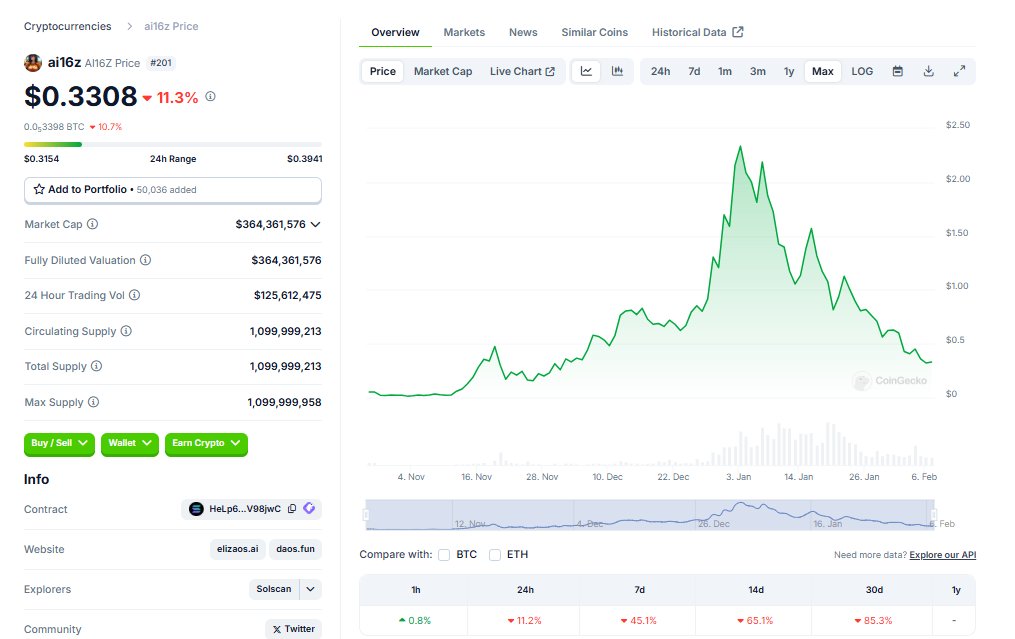The width and height of the screenshot is (1015, 639).
Task: Click the purple wallet icon beside contract
Action: pos(309,508)
